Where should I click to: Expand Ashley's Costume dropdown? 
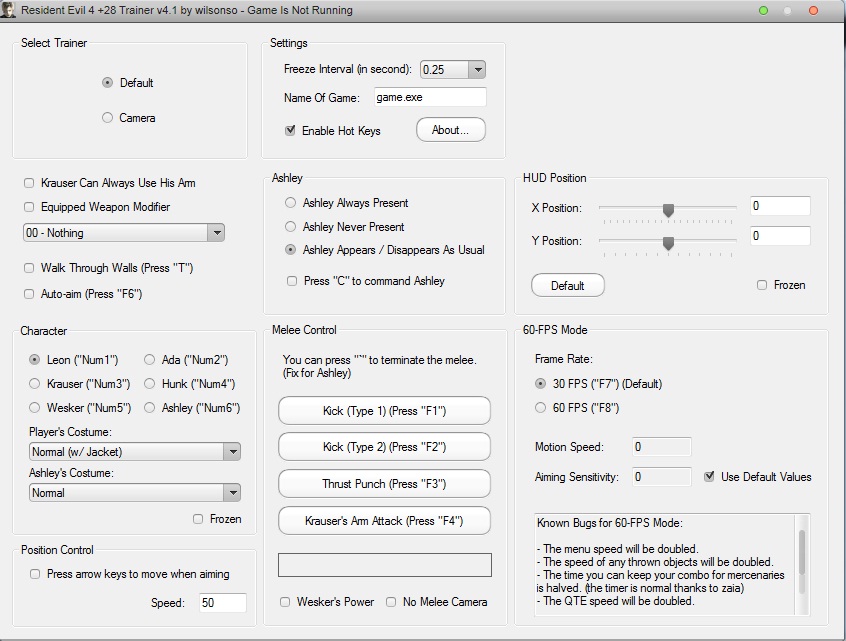pos(232,493)
